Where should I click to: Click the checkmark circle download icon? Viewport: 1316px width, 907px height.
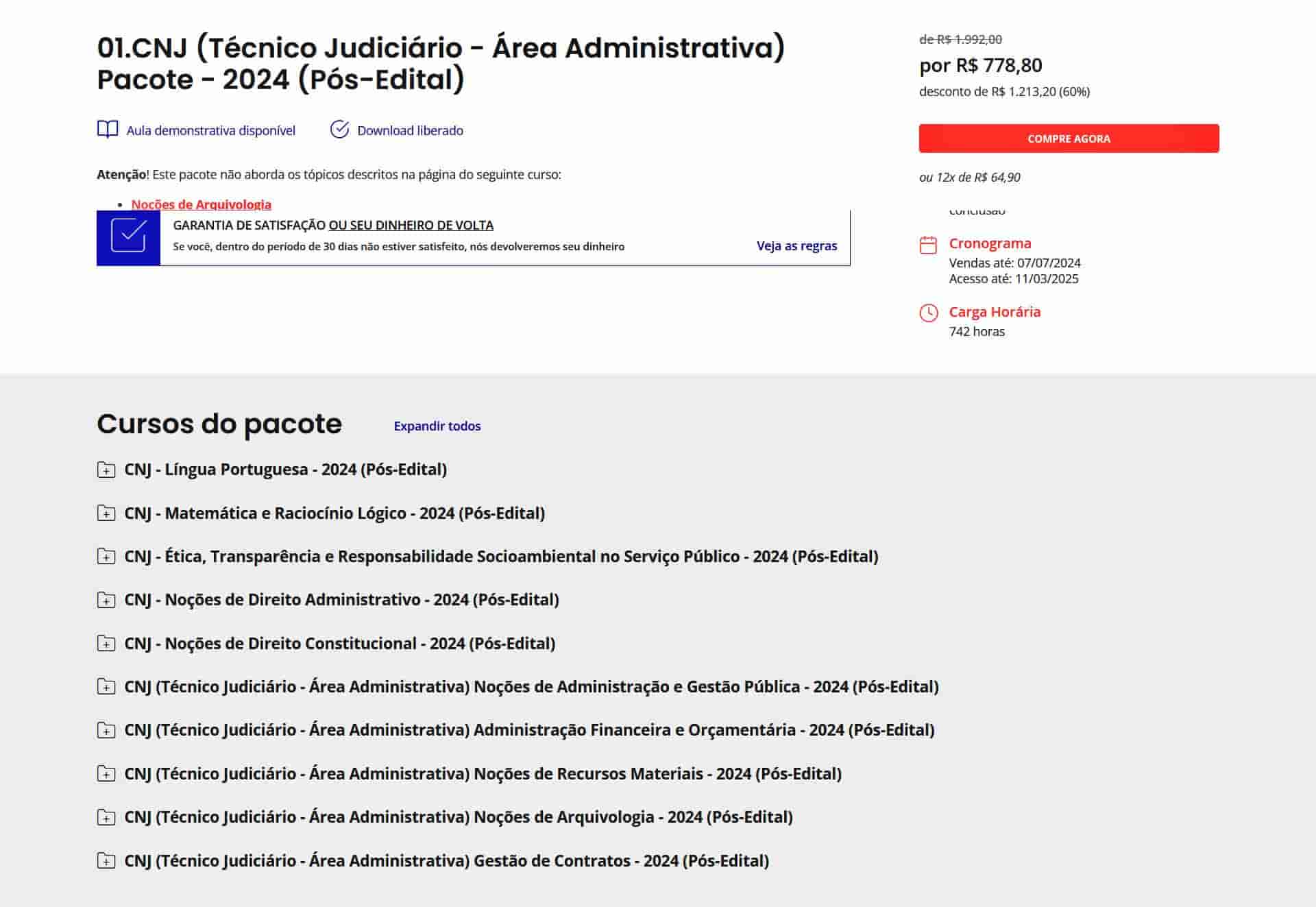[x=339, y=130]
